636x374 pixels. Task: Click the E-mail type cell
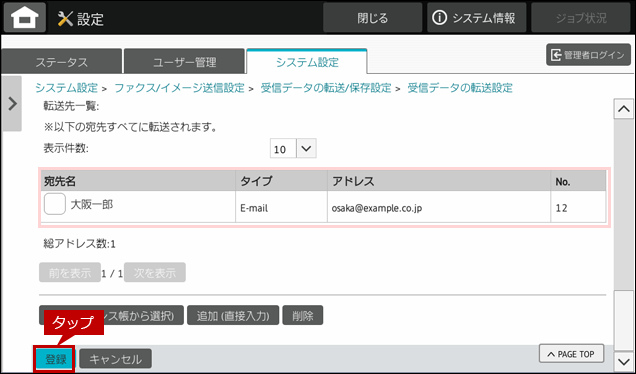point(281,207)
